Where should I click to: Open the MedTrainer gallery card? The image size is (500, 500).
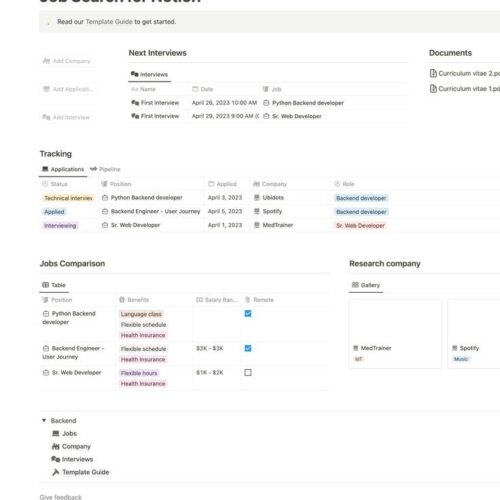[395, 334]
